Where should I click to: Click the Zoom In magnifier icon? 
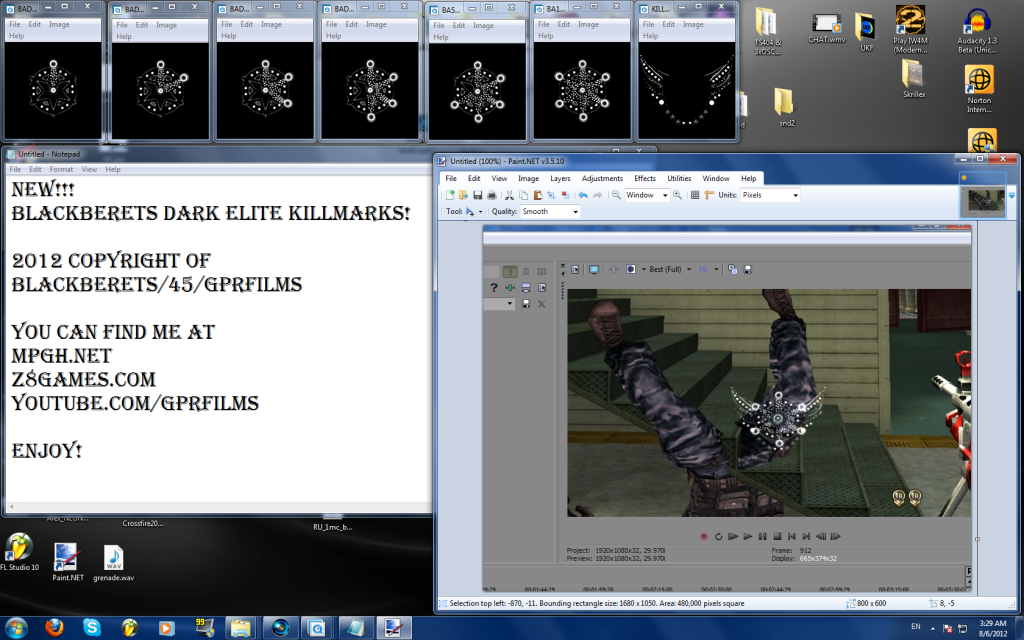tap(677, 195)
